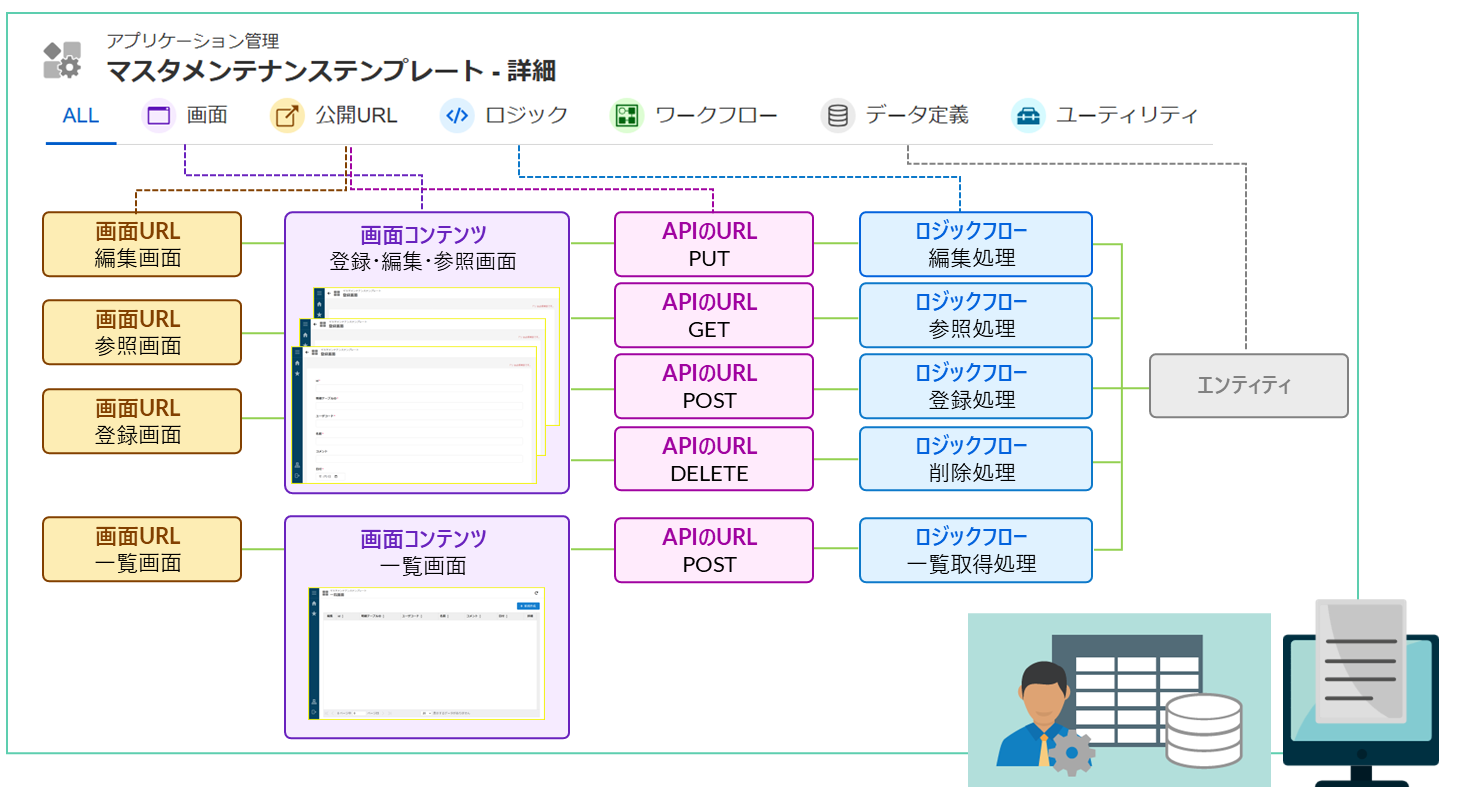Click the データ定義 database icon
Viewport: 1459px width, 797px height.
(837, 116)
